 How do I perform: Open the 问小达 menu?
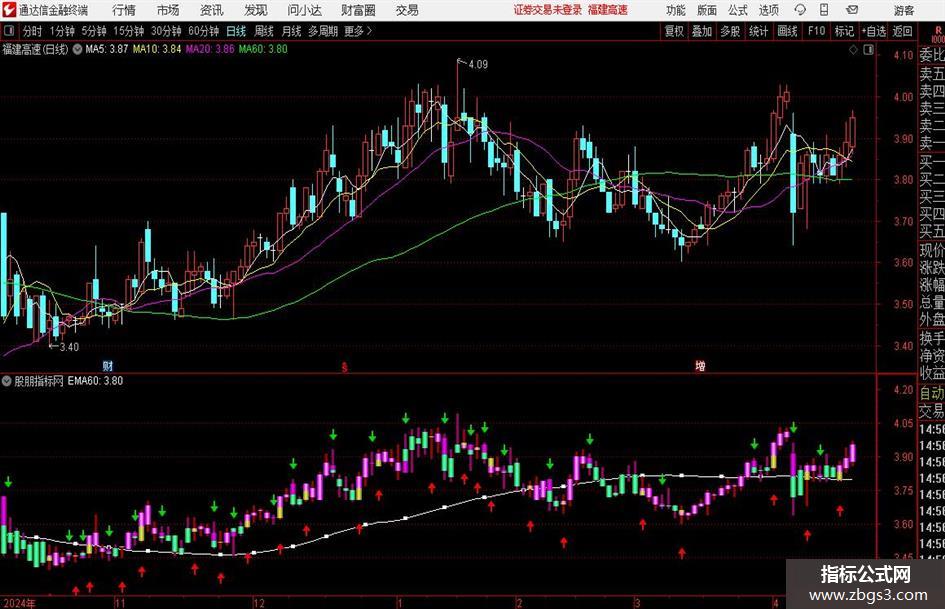(x=304, y=10)
